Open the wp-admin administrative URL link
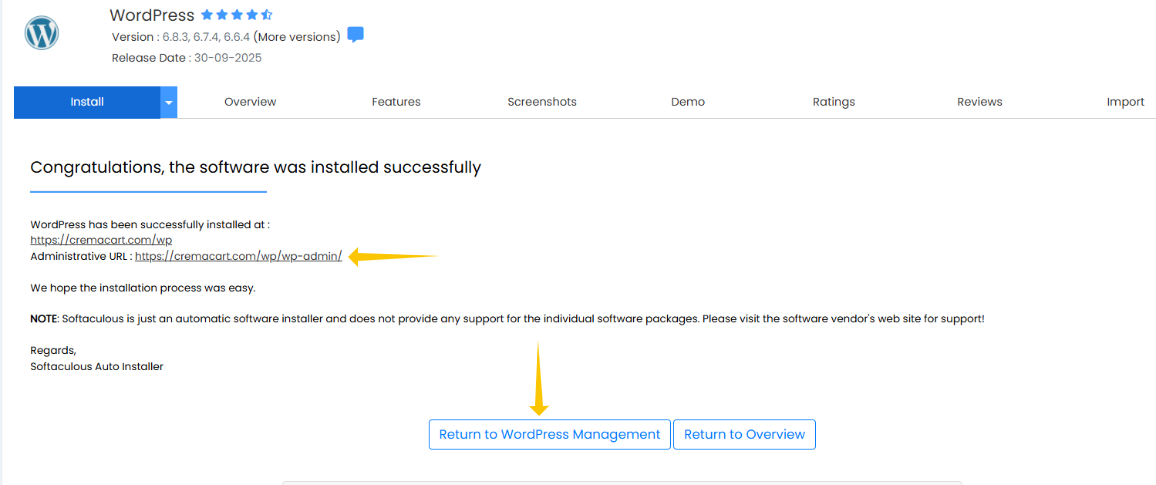The height and width of the screenshot is (485, 1156). point(239,257)
